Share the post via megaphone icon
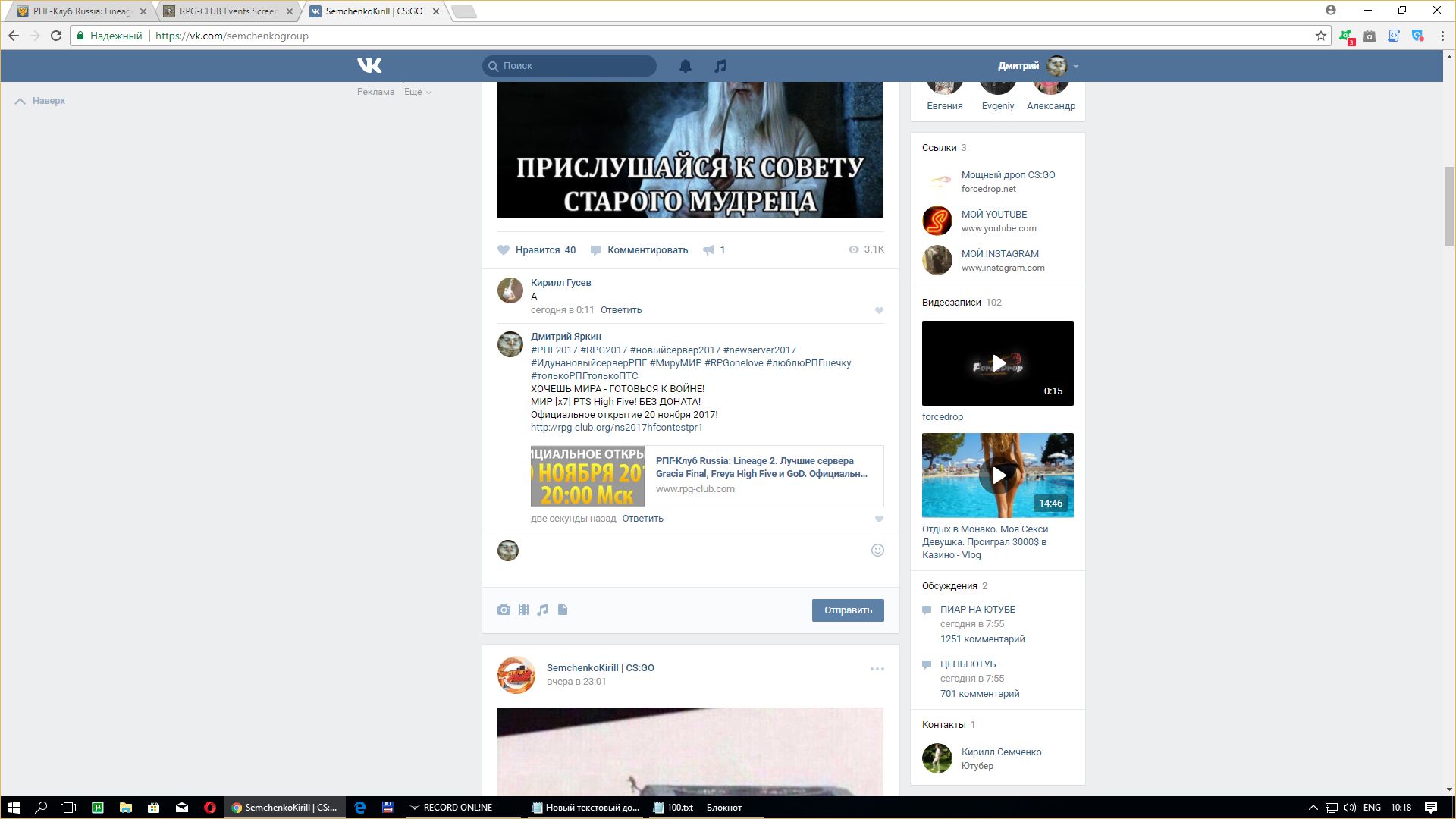This screenshot has width=1456, height=819. 708,250
